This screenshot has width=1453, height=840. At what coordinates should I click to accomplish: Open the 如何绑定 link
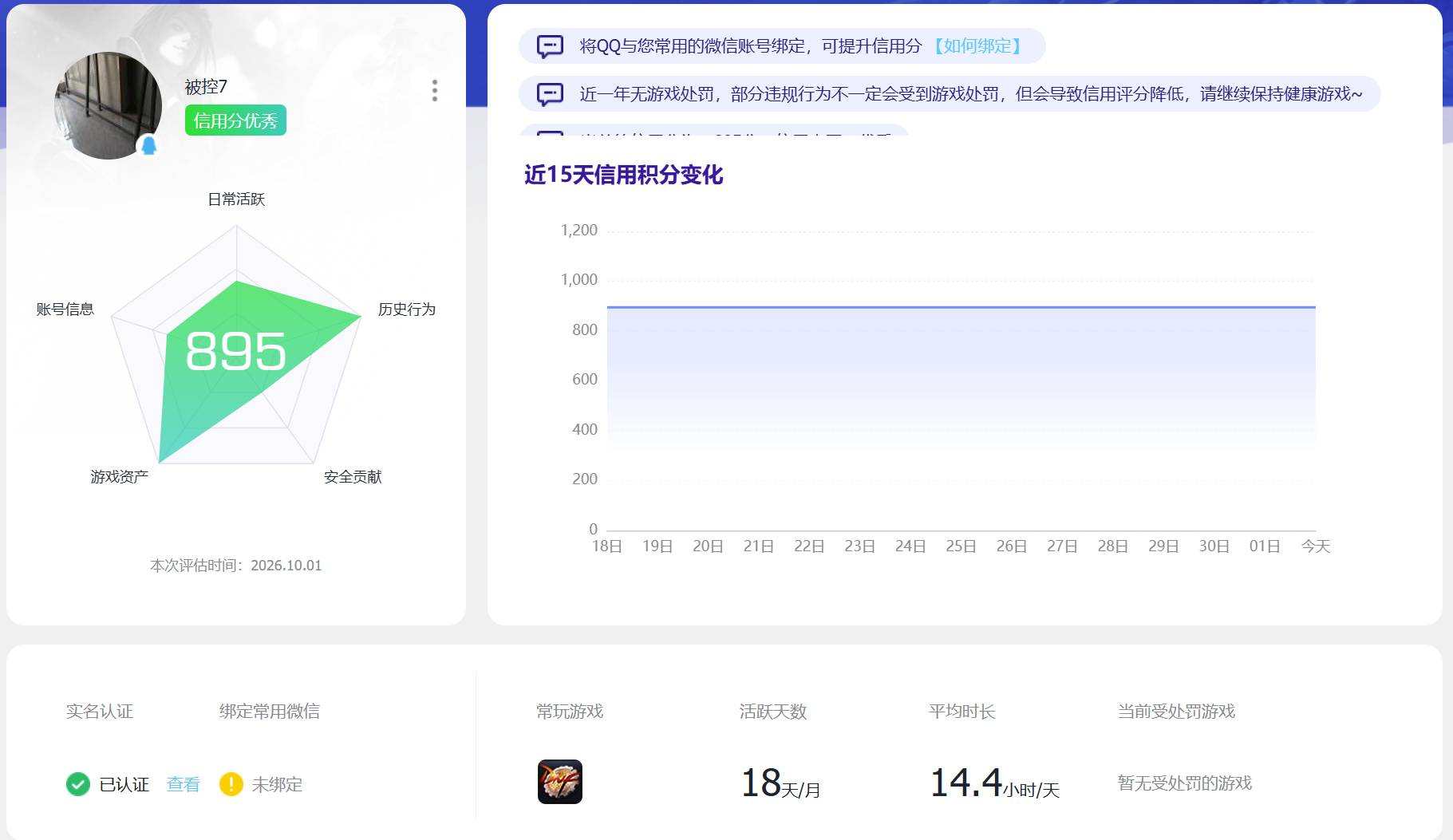[x=978, y=46]
